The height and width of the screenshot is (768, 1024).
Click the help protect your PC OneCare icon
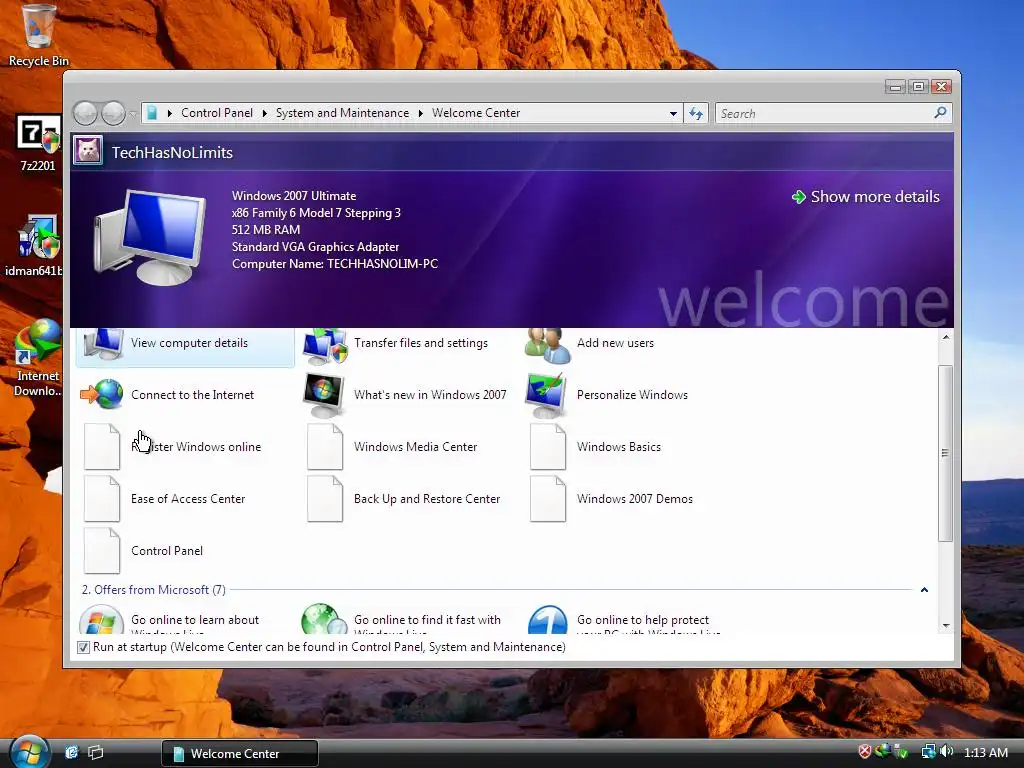click(x=547, y=620)
